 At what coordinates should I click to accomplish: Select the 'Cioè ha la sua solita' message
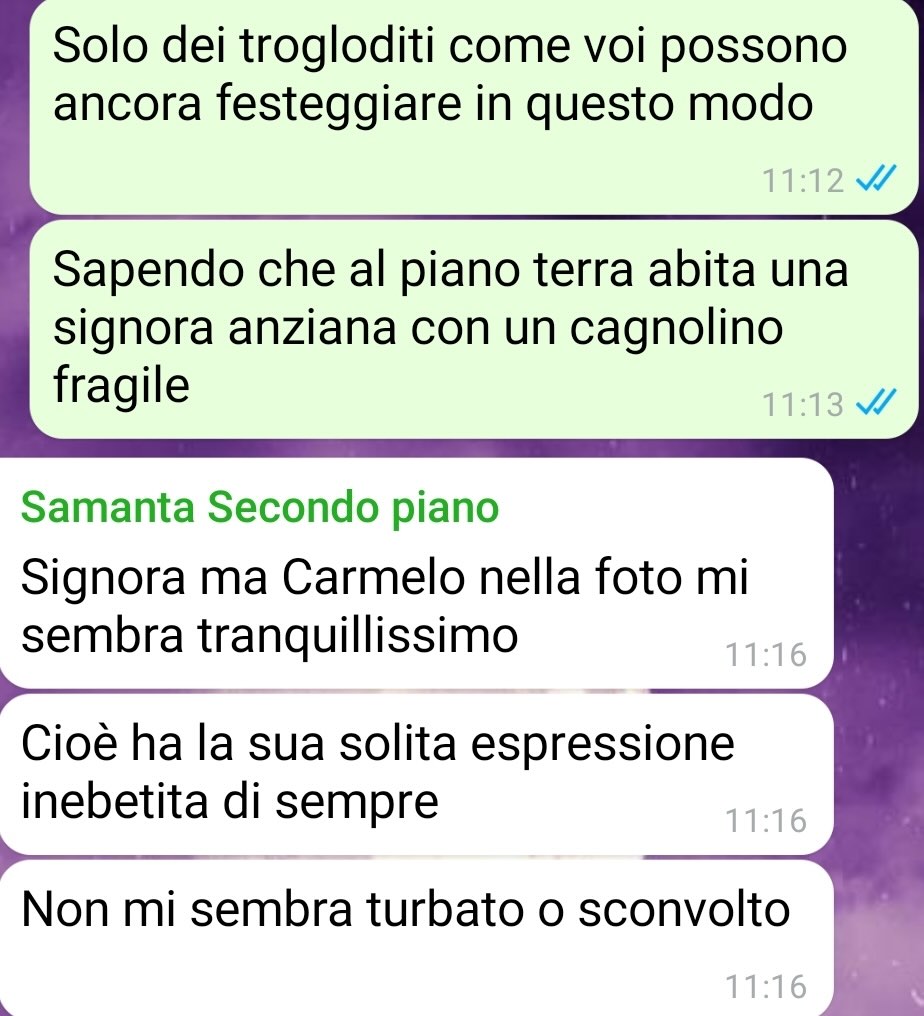[416, 774]
